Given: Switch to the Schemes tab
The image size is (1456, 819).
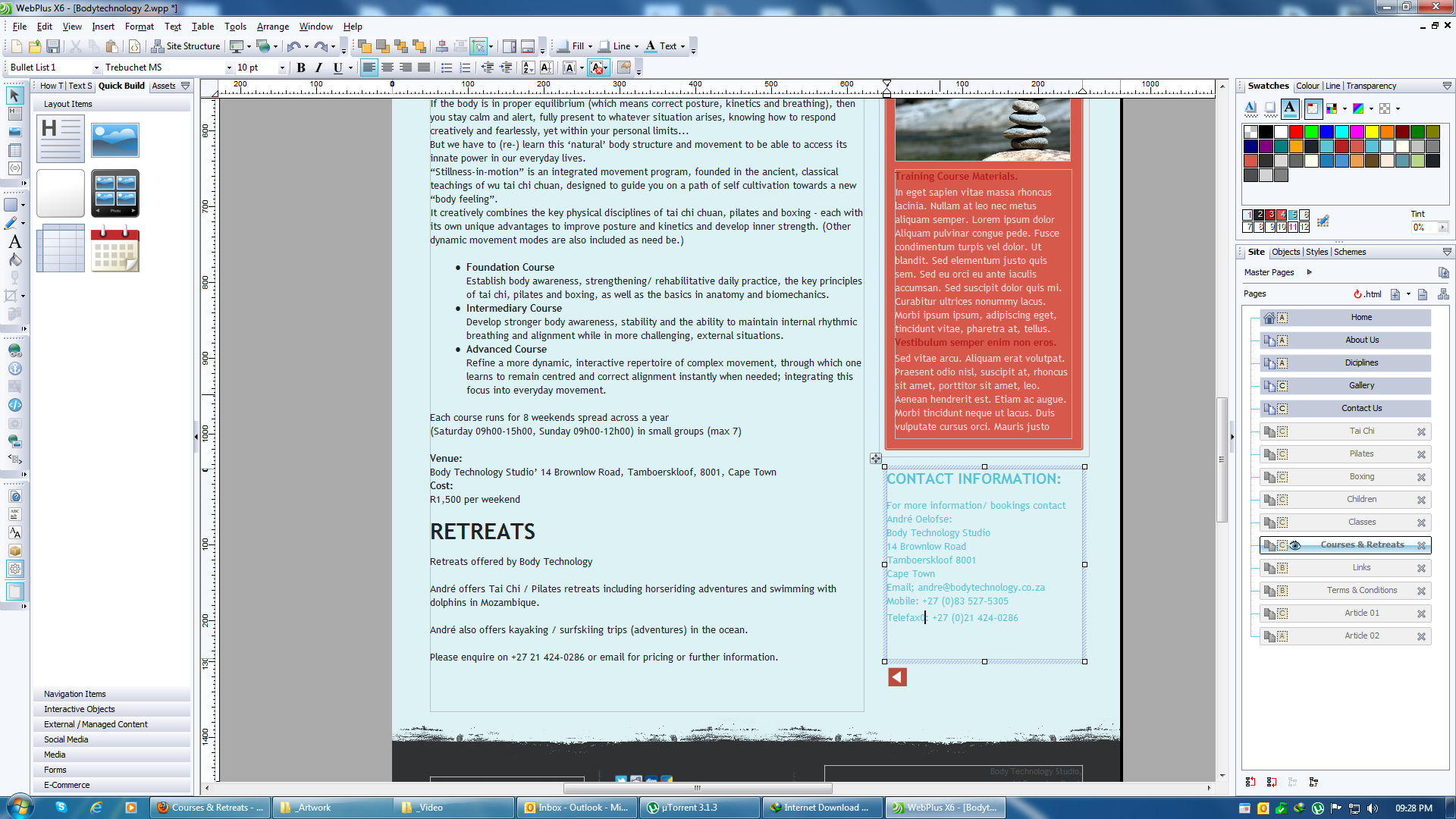Looking at the screenshot, I should [1350, 252].
